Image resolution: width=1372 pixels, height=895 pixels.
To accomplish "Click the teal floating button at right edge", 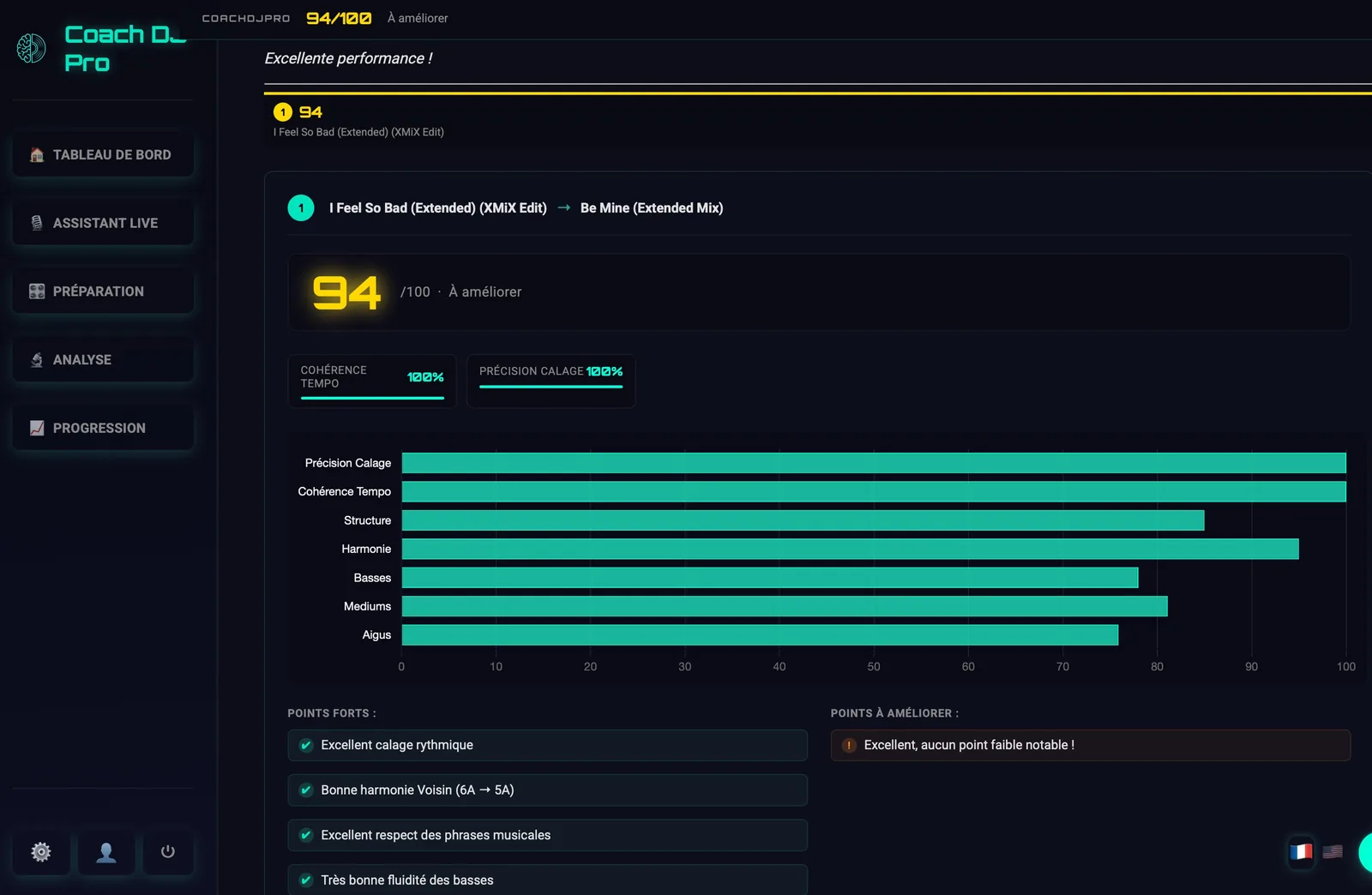I will [1365, 852].
